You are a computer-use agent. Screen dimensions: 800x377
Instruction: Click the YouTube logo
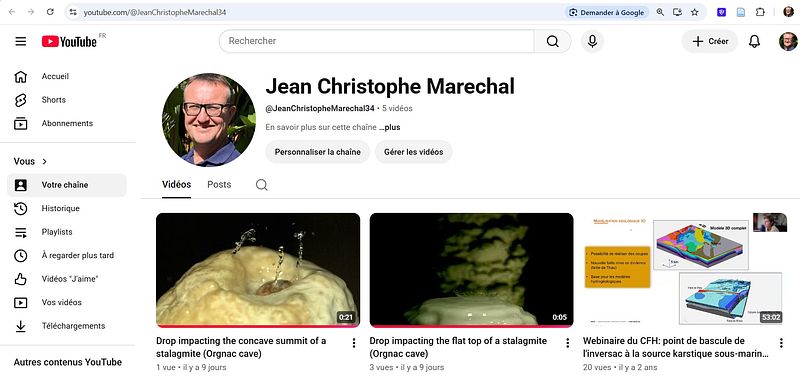tap(69, 41)
